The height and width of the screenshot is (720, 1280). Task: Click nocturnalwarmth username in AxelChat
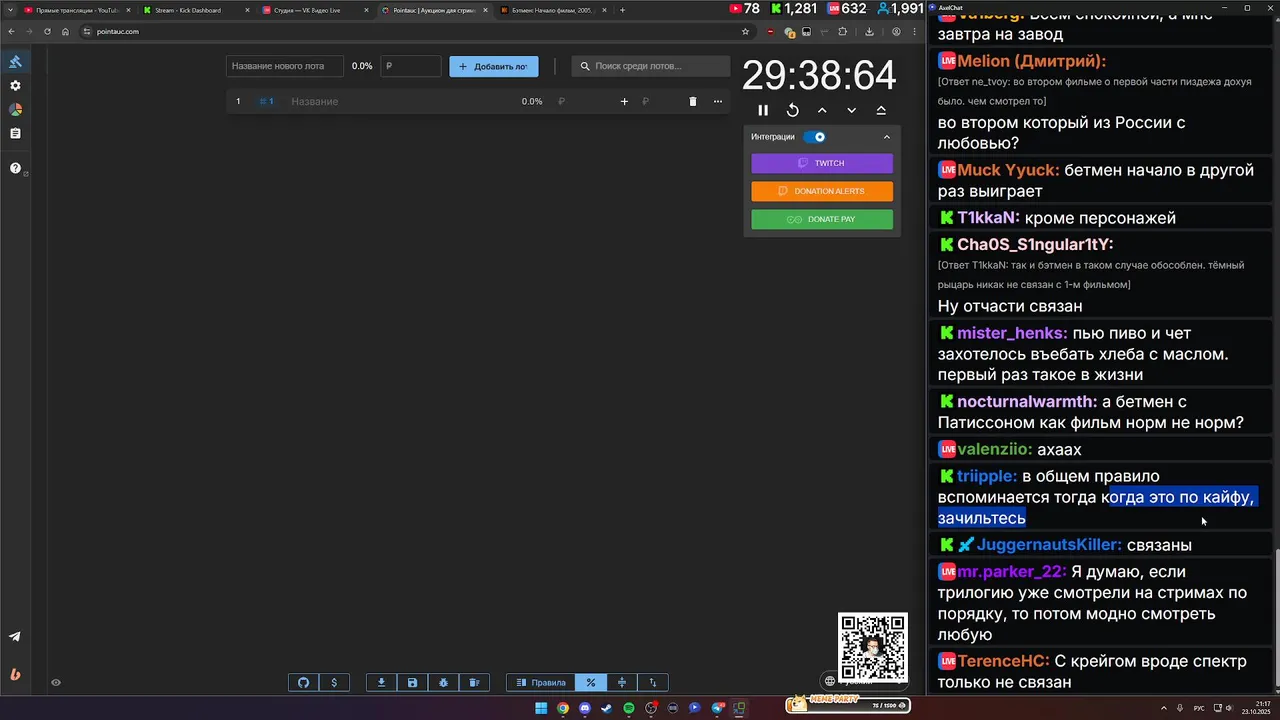1027,402
